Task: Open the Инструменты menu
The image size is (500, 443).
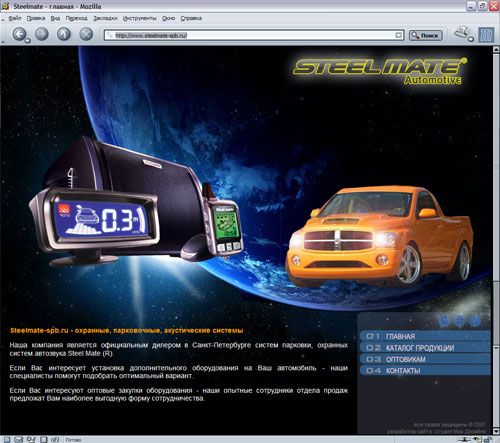Action: pos(139,18)
